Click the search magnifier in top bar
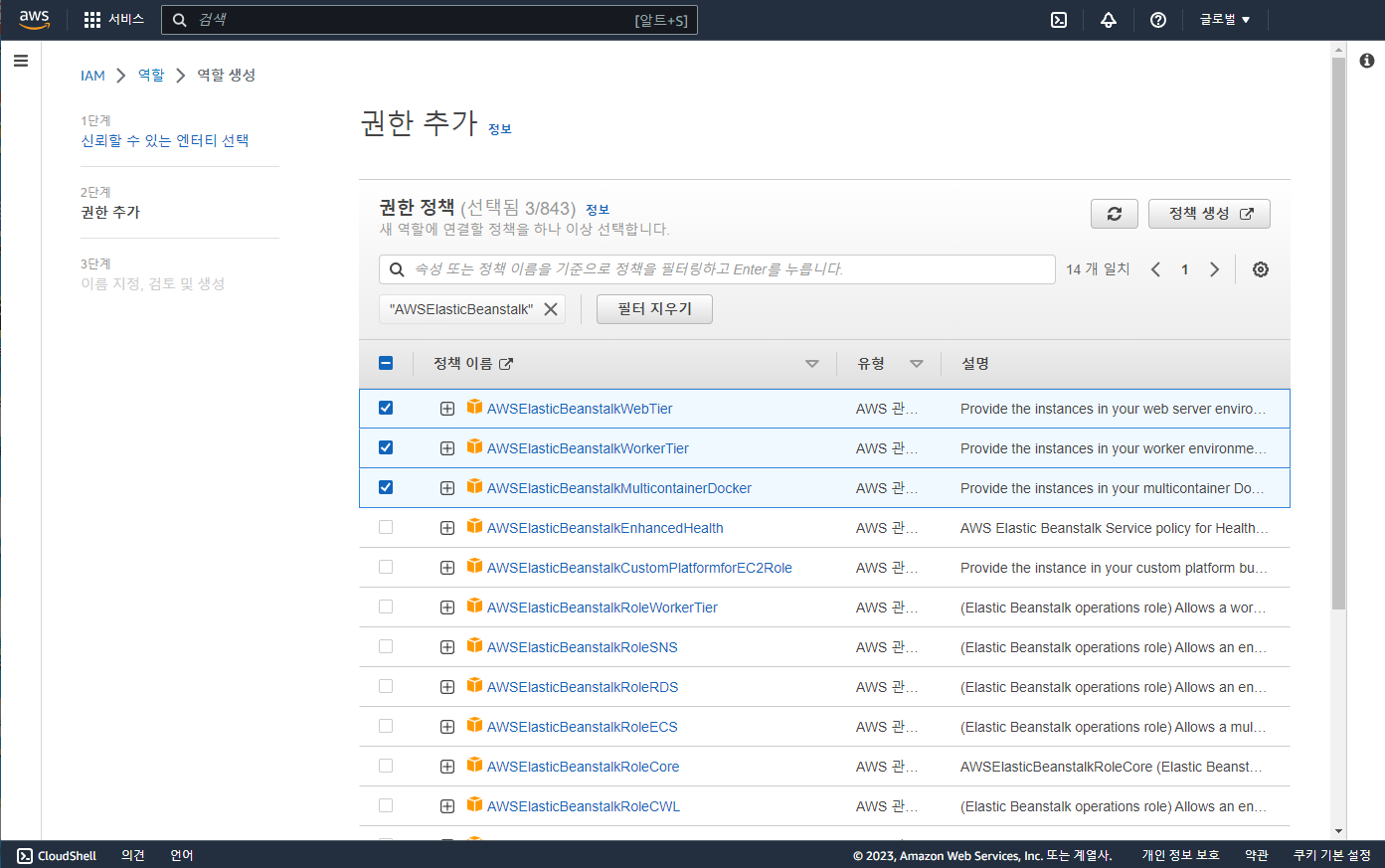Screen dimensions: 1385x868 pyautogui.click(x=180, y=20)
